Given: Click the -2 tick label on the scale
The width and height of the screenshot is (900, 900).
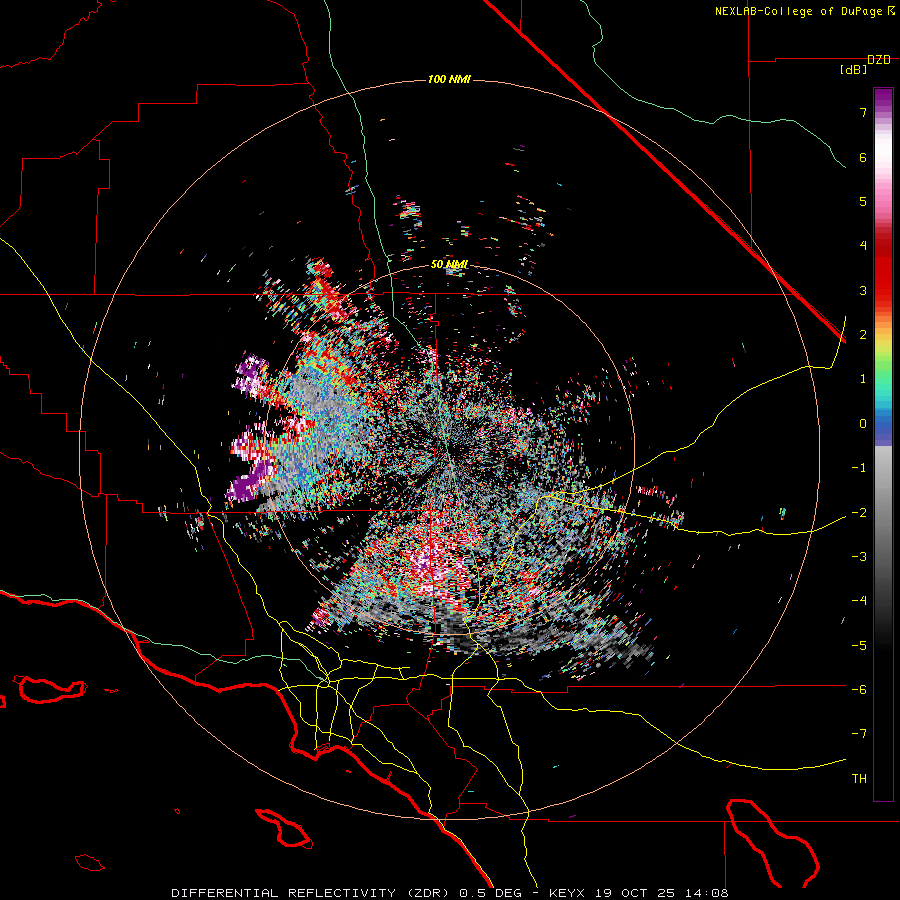Looking at the screenshot, I should tap(859, 513).
